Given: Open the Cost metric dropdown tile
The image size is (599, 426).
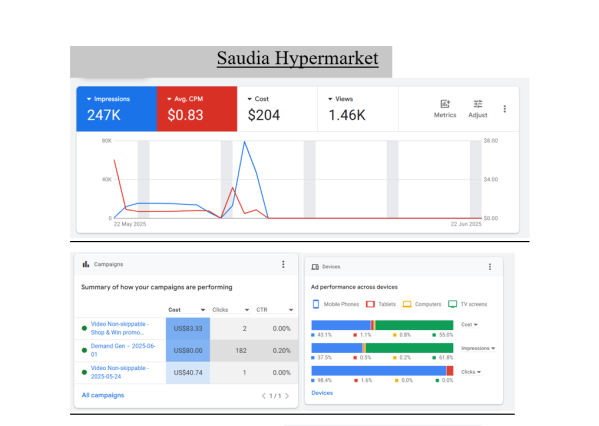Looking at the screenshot, I should [x=277, y=109].
